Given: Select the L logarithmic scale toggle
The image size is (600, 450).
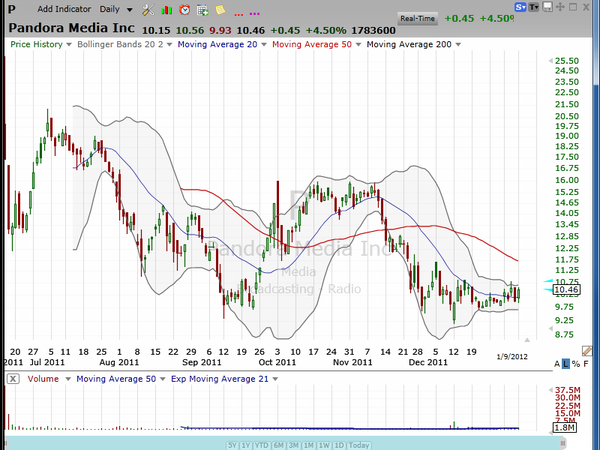Looking at the screenshot, I should [x=566, y=364].
